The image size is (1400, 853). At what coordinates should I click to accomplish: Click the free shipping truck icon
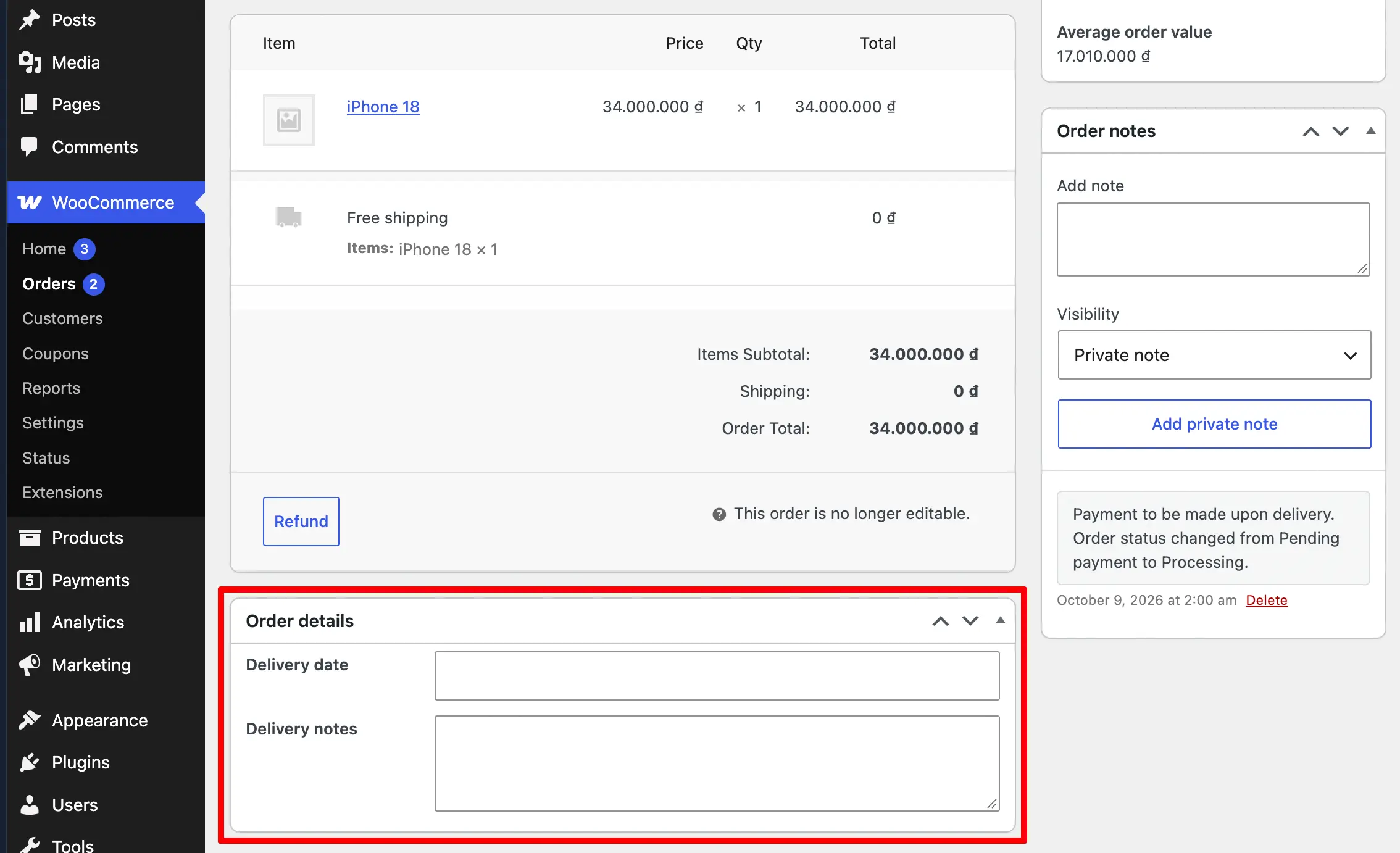[288, 217]
